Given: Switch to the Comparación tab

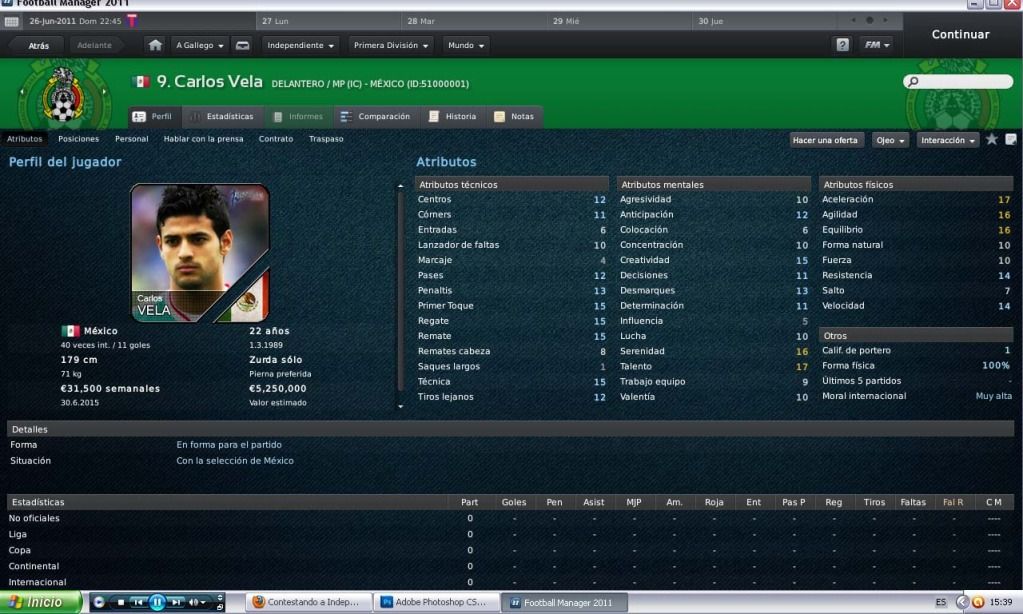Looking at the screenshot, I should tap(376, 116).
